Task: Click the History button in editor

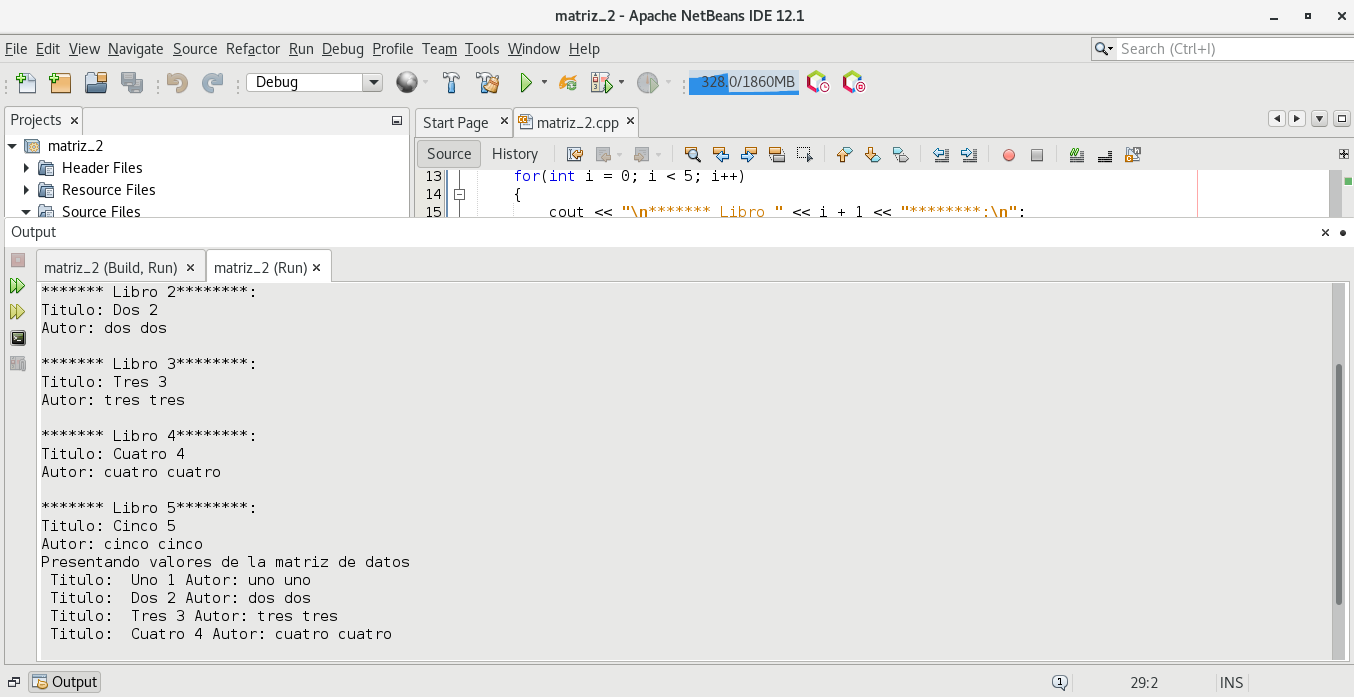Action: (515, 154)
